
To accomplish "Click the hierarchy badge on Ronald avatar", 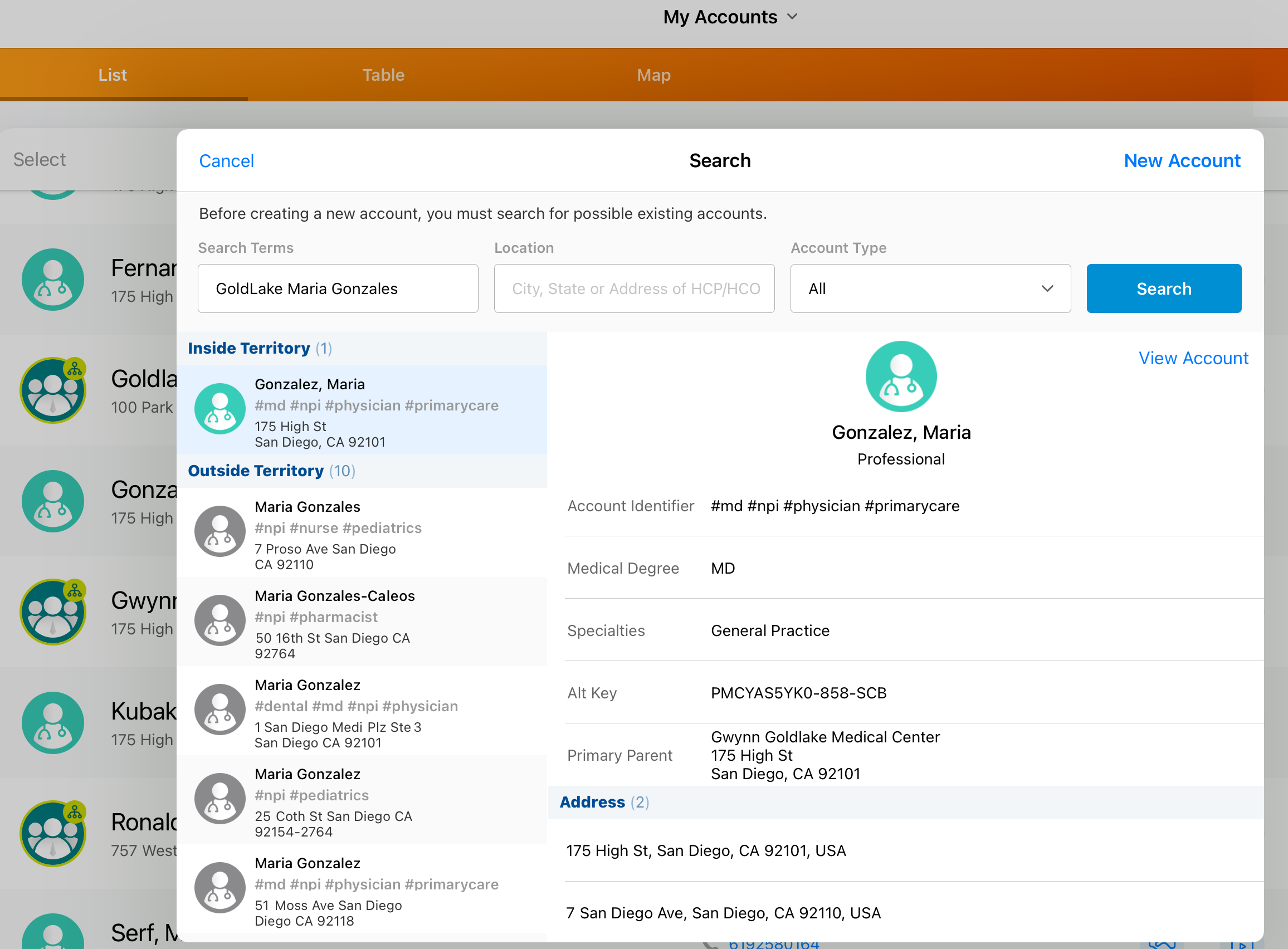I will [x=75, y=813].
